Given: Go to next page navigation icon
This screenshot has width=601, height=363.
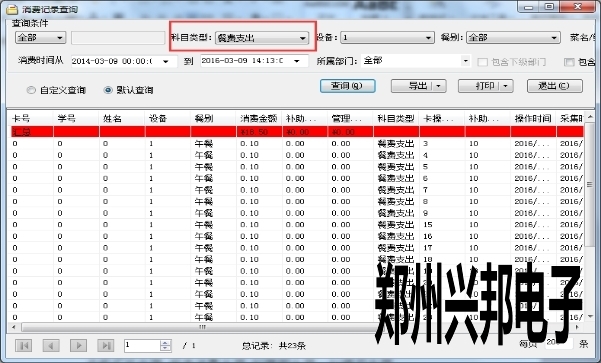Looking at the screenshot, I should 78,345.
